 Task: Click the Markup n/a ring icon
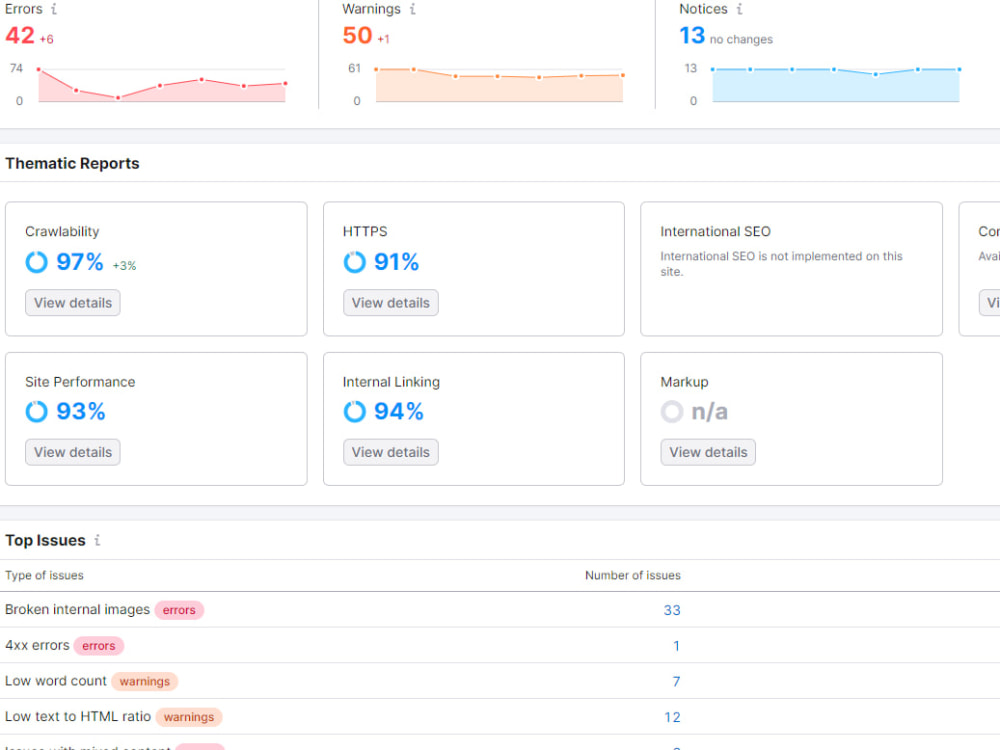[x=672, y=411]
